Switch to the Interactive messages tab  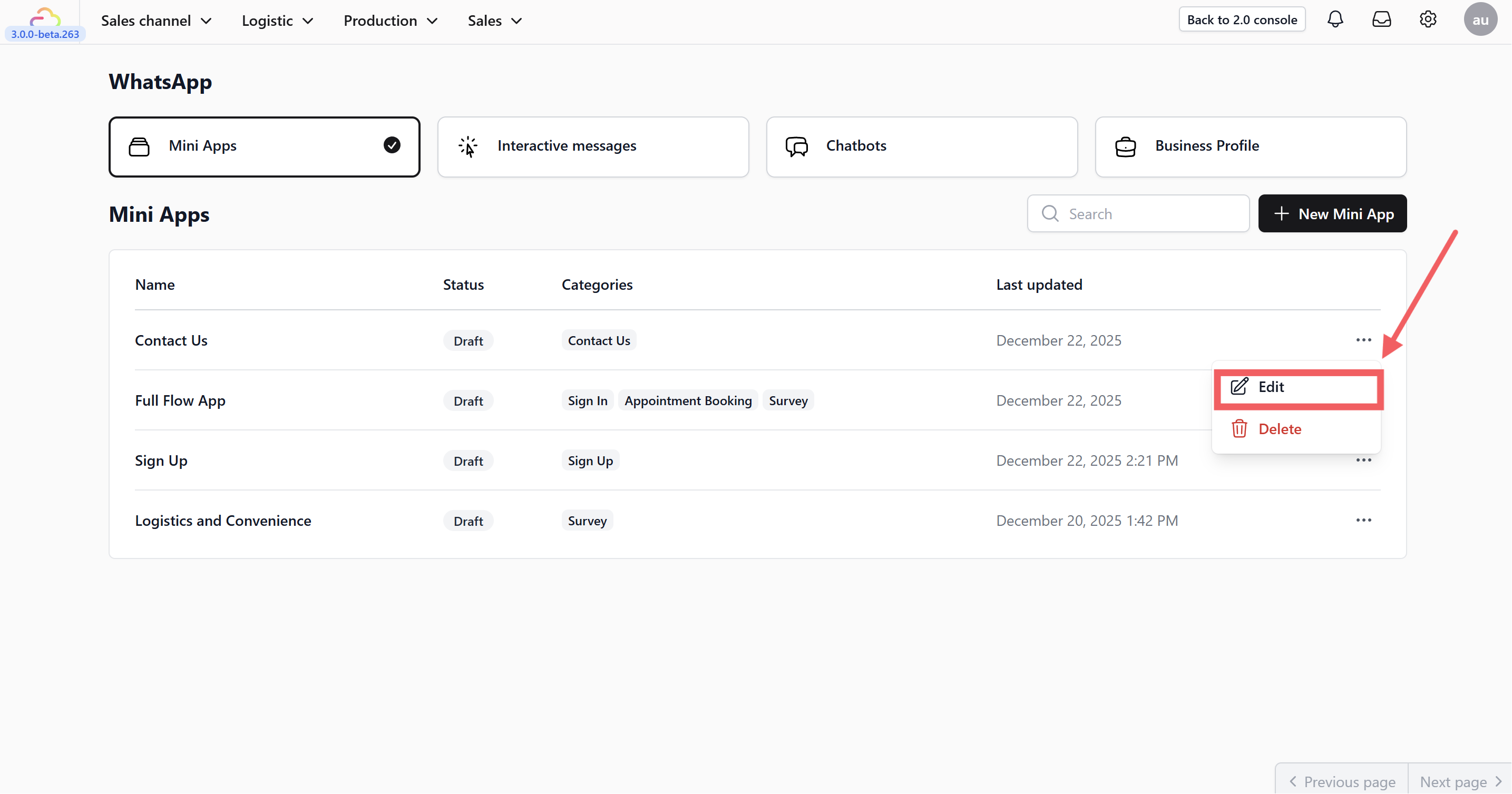593,146
